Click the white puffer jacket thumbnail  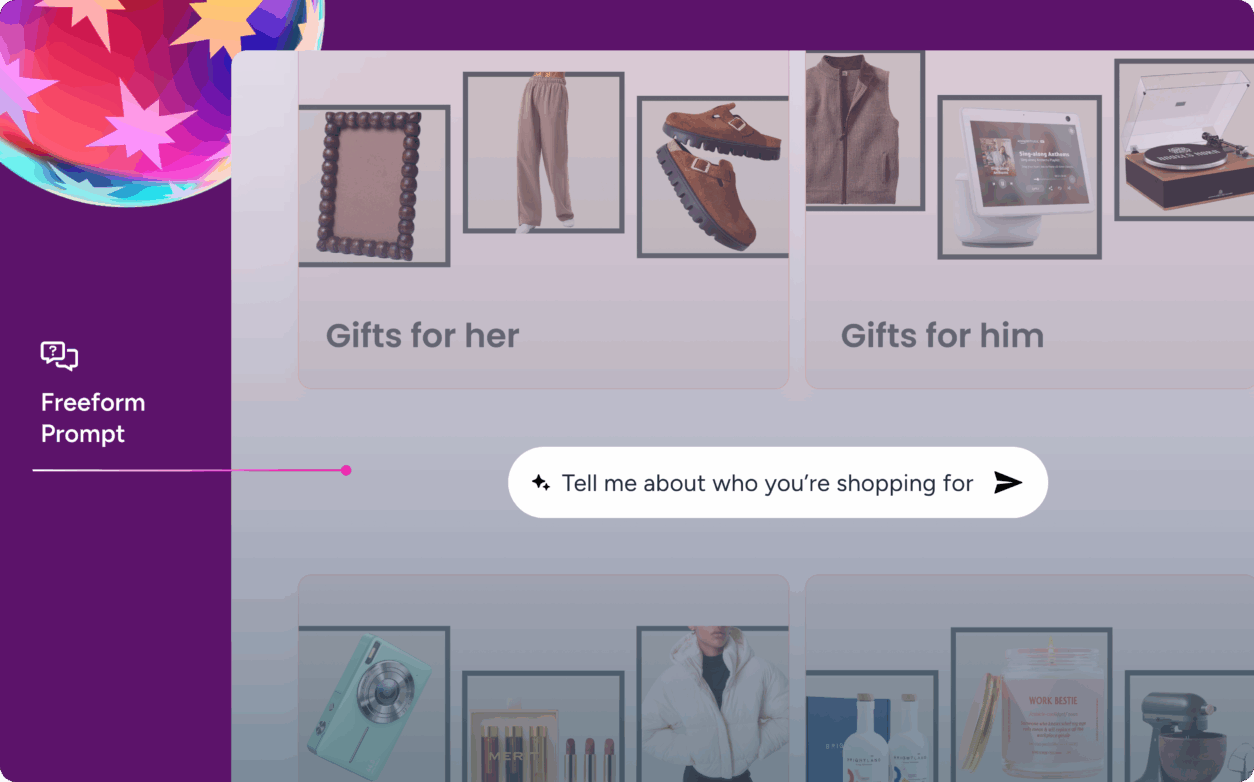[x=713, y=704]
